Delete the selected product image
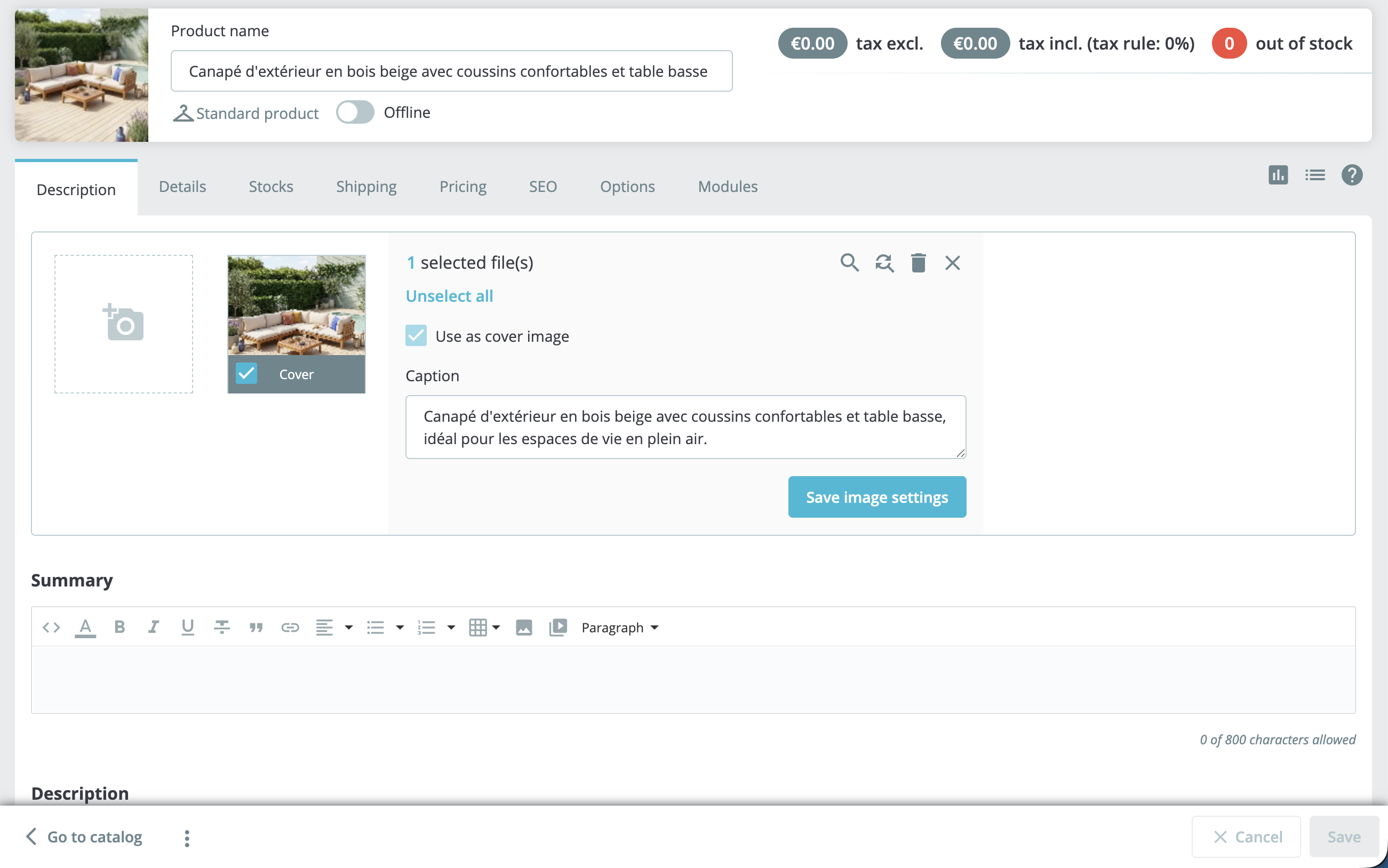 pyautogui.click(x=918, y=262)
